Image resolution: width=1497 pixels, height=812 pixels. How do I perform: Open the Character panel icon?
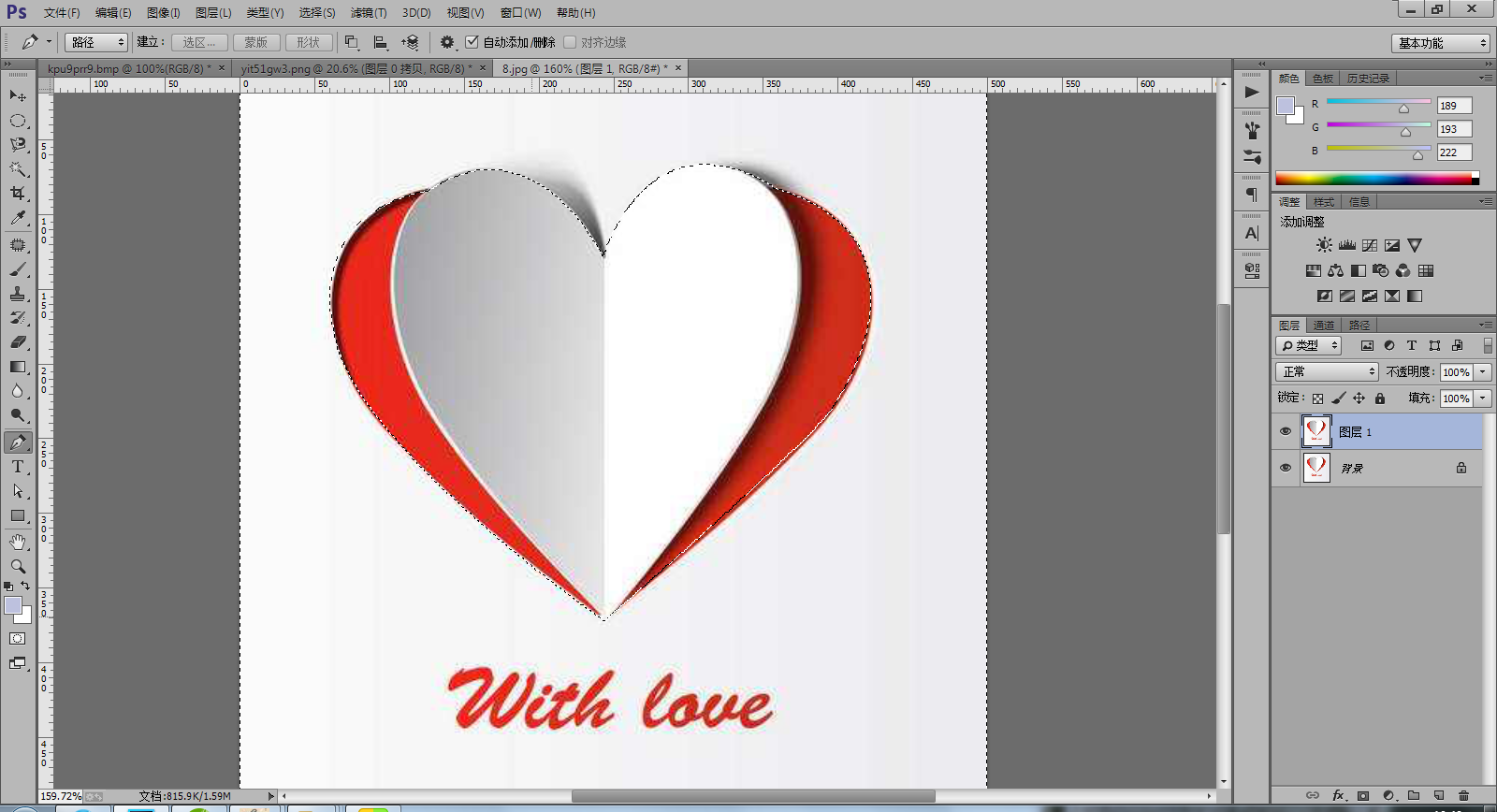click(1252, 233)
